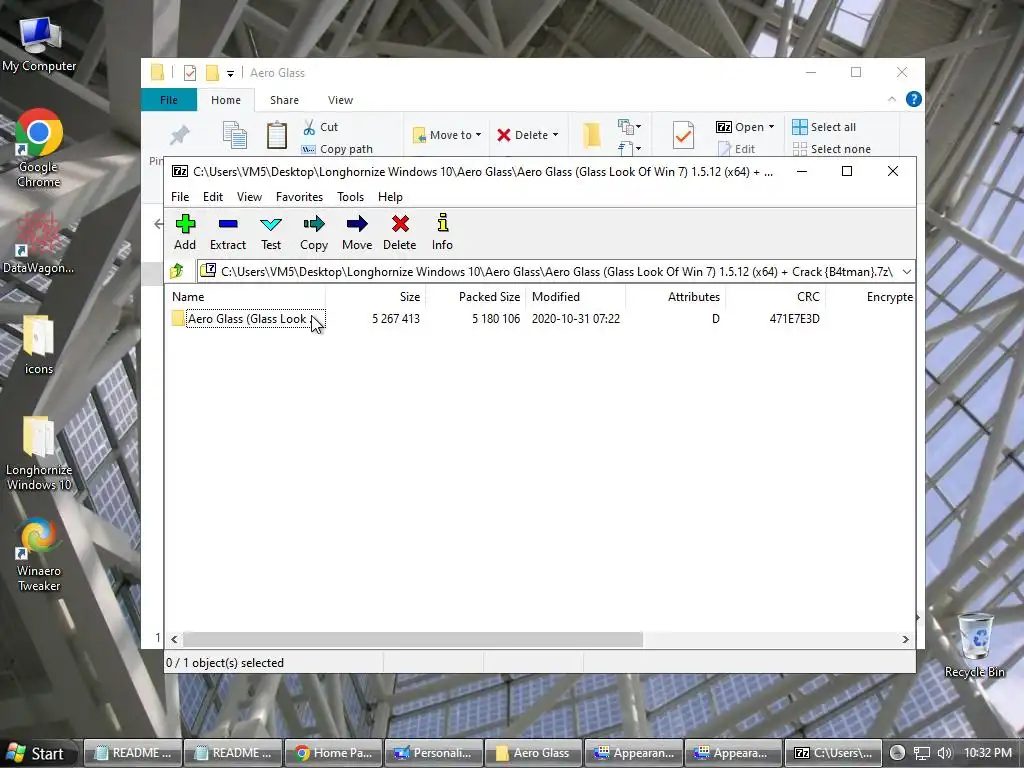Image resolution: width=1024 pixels, height=768 pixels.
Task: Open the icons folder on desktop
Action: [x=39, y=345]
